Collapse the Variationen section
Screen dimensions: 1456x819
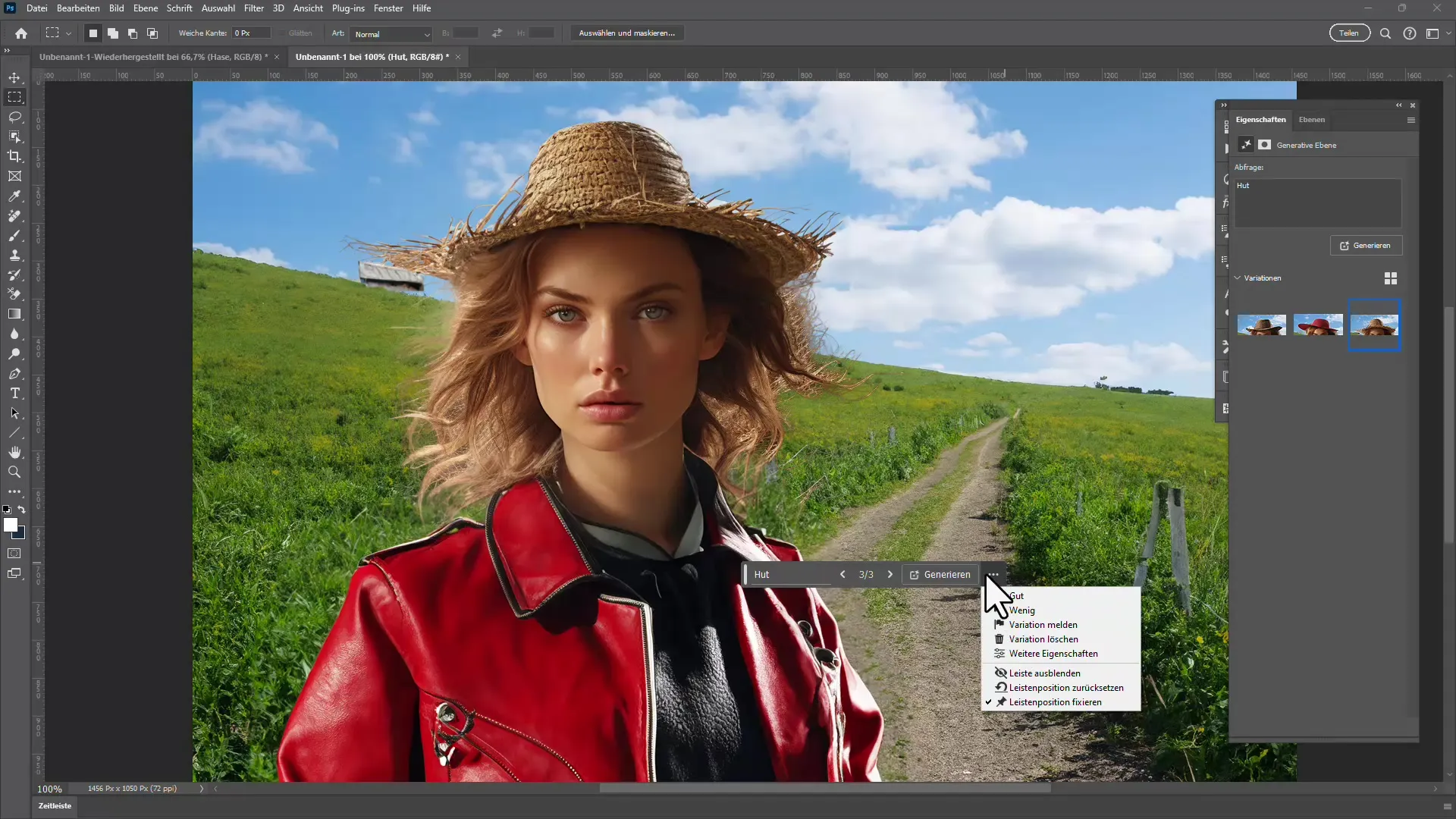(x=1238, y=278)
